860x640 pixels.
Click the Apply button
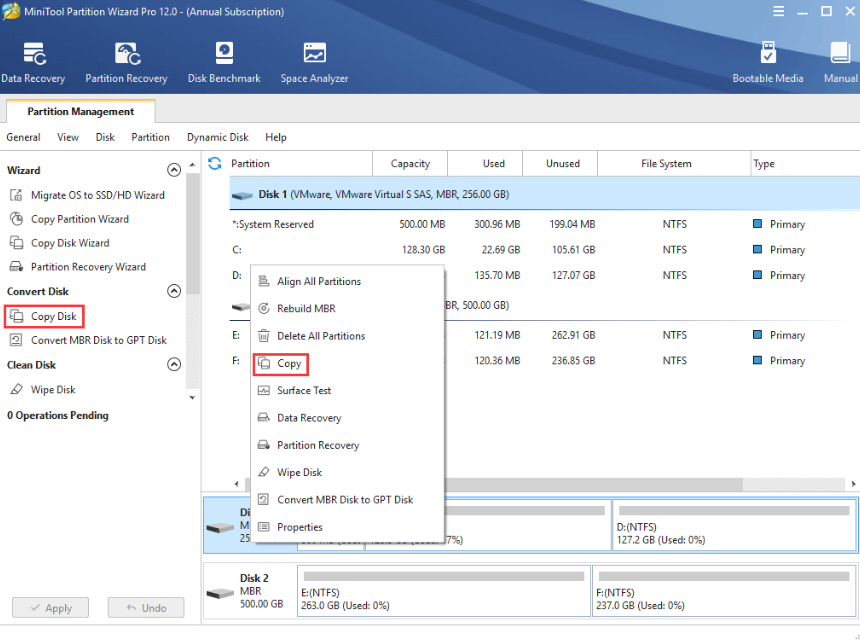(50, 607)
